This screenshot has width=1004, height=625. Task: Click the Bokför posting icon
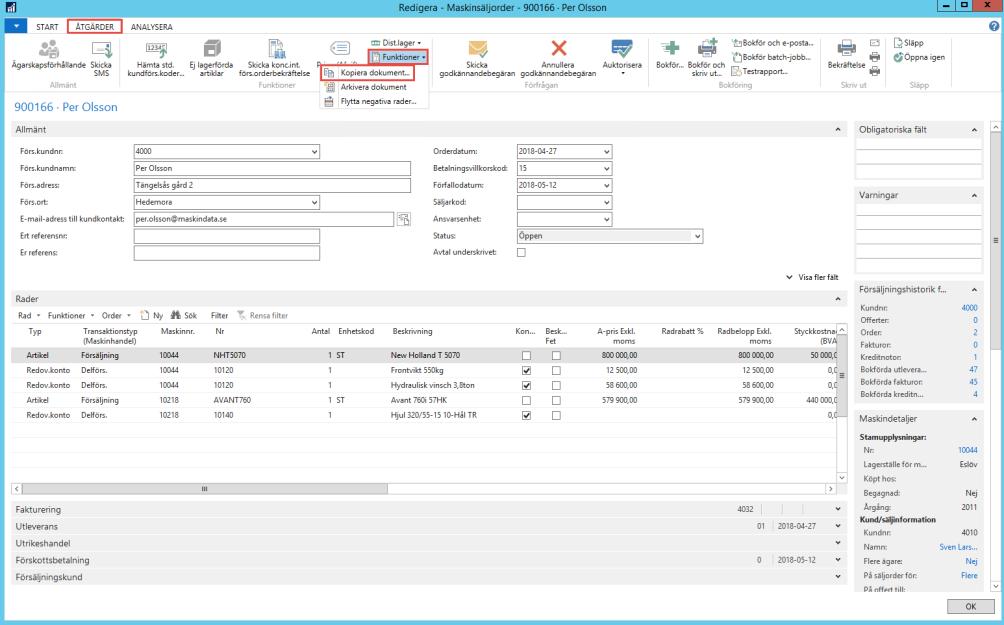670,48
